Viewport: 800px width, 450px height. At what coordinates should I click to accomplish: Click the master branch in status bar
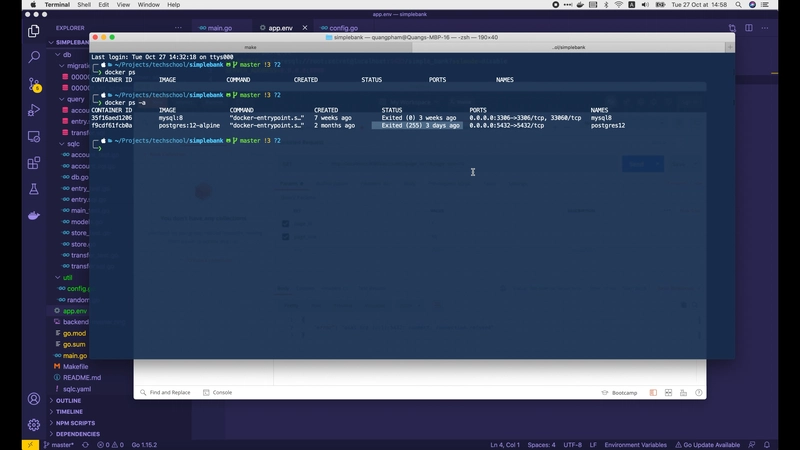59,445
